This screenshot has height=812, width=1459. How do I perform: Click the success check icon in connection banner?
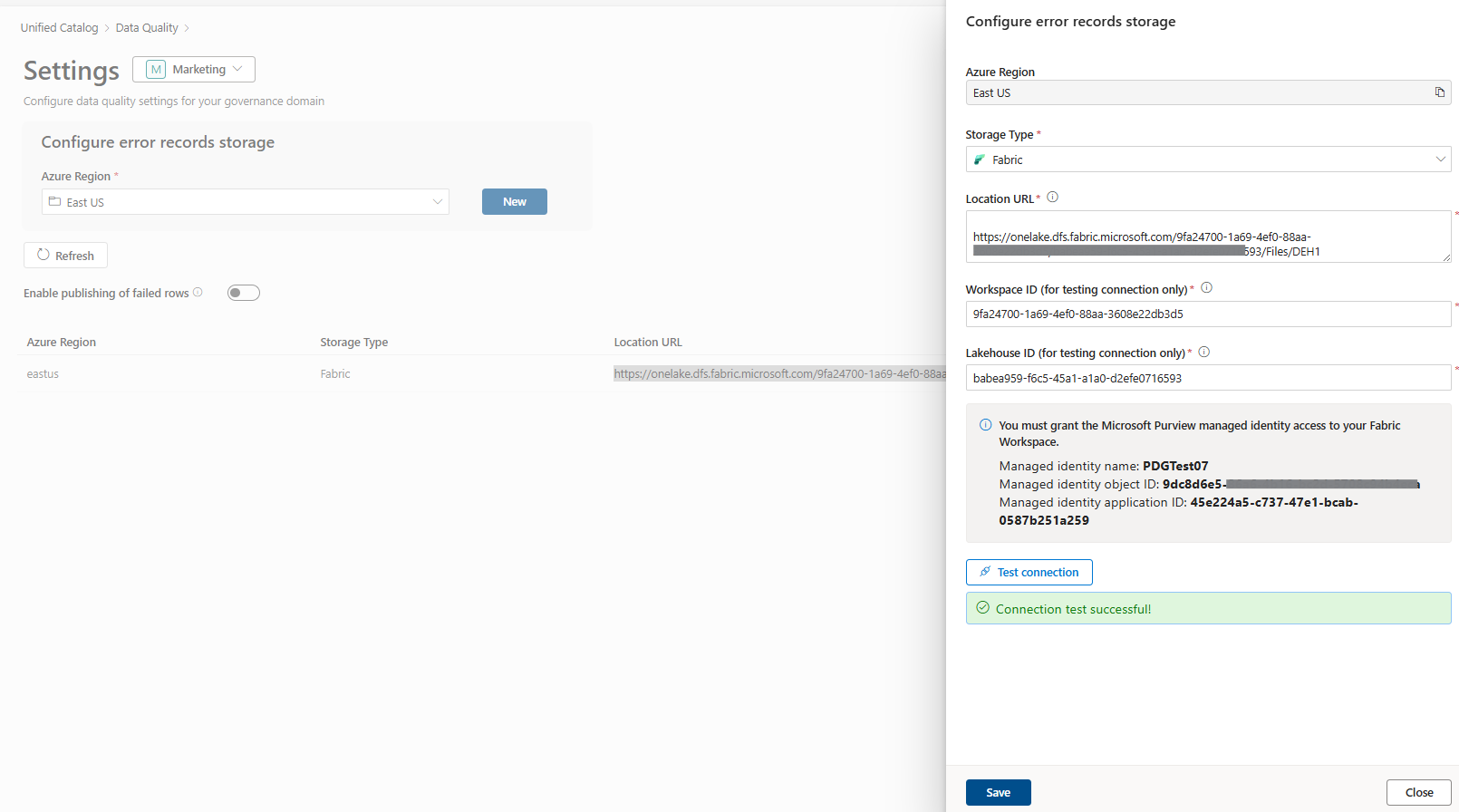point(982,608)
